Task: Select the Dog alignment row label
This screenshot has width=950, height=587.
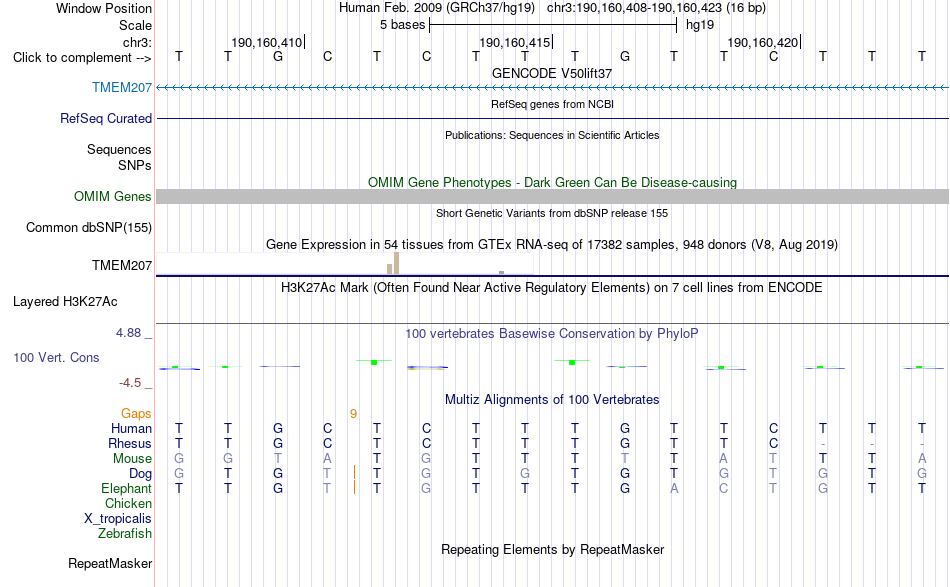Action: pyautogui.click(x=141, y=474)
